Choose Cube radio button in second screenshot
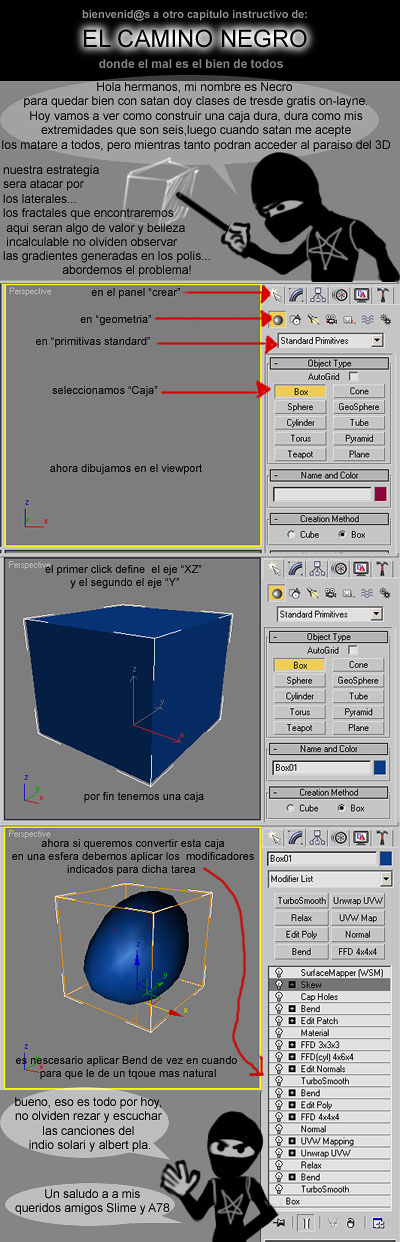The height and width of the screenshot is (1242, 400). 291,808
